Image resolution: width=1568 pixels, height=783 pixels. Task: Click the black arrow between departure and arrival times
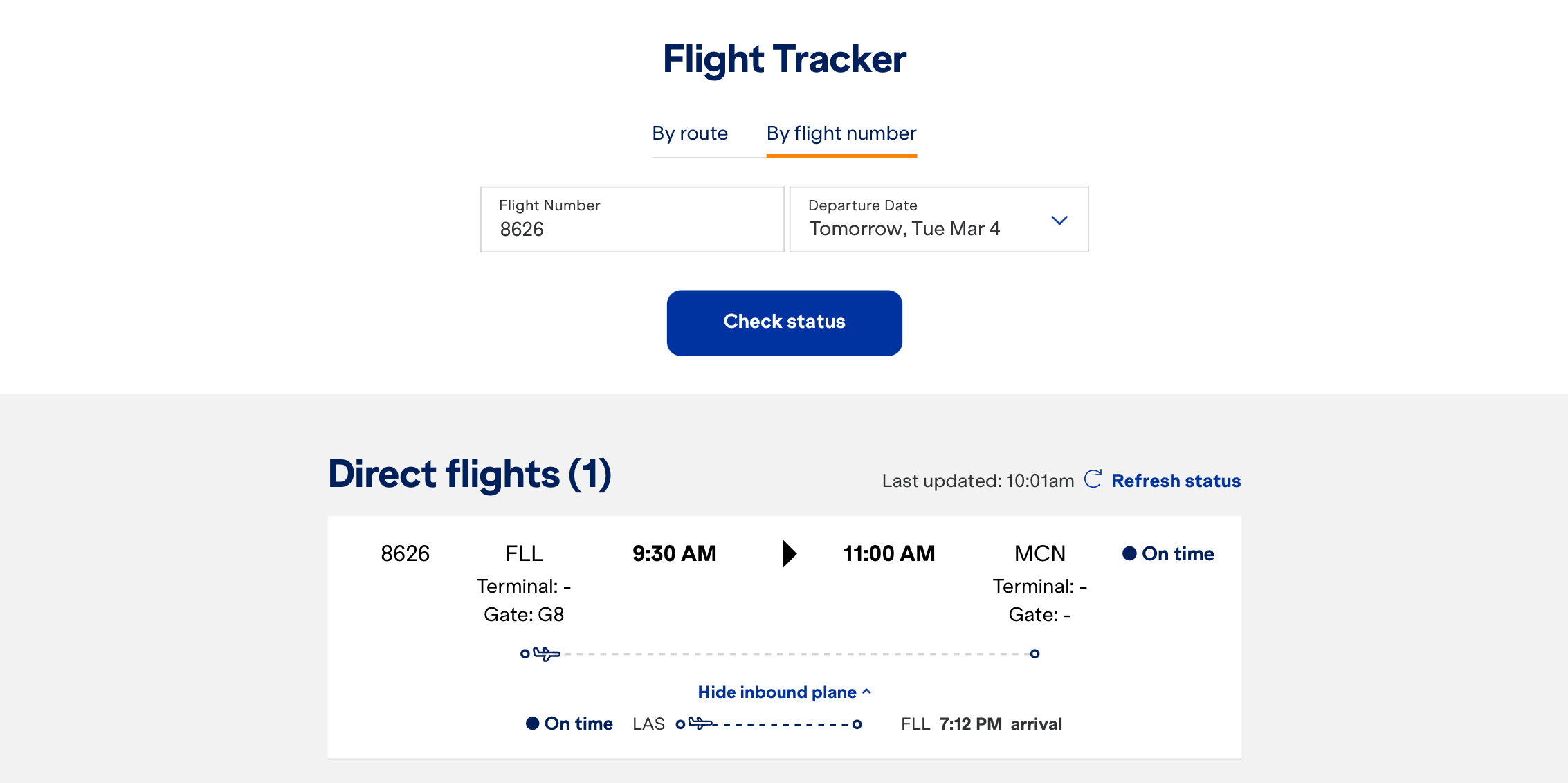[x=789, y=553]
